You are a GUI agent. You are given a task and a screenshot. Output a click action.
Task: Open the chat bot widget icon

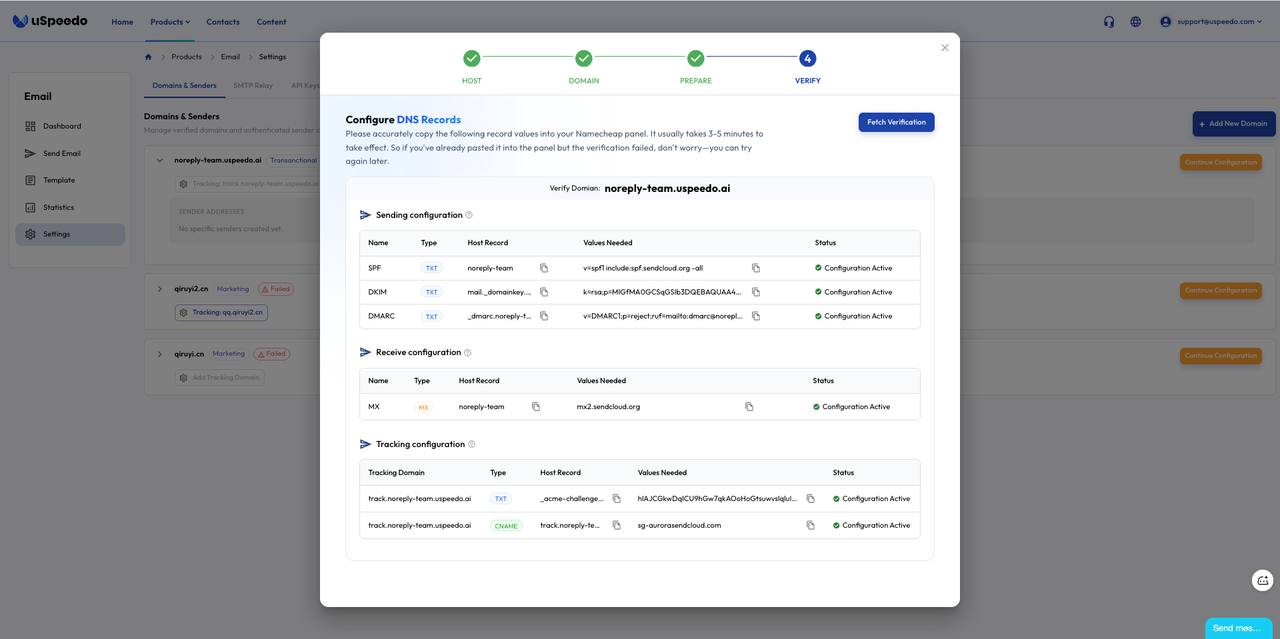1263,580
